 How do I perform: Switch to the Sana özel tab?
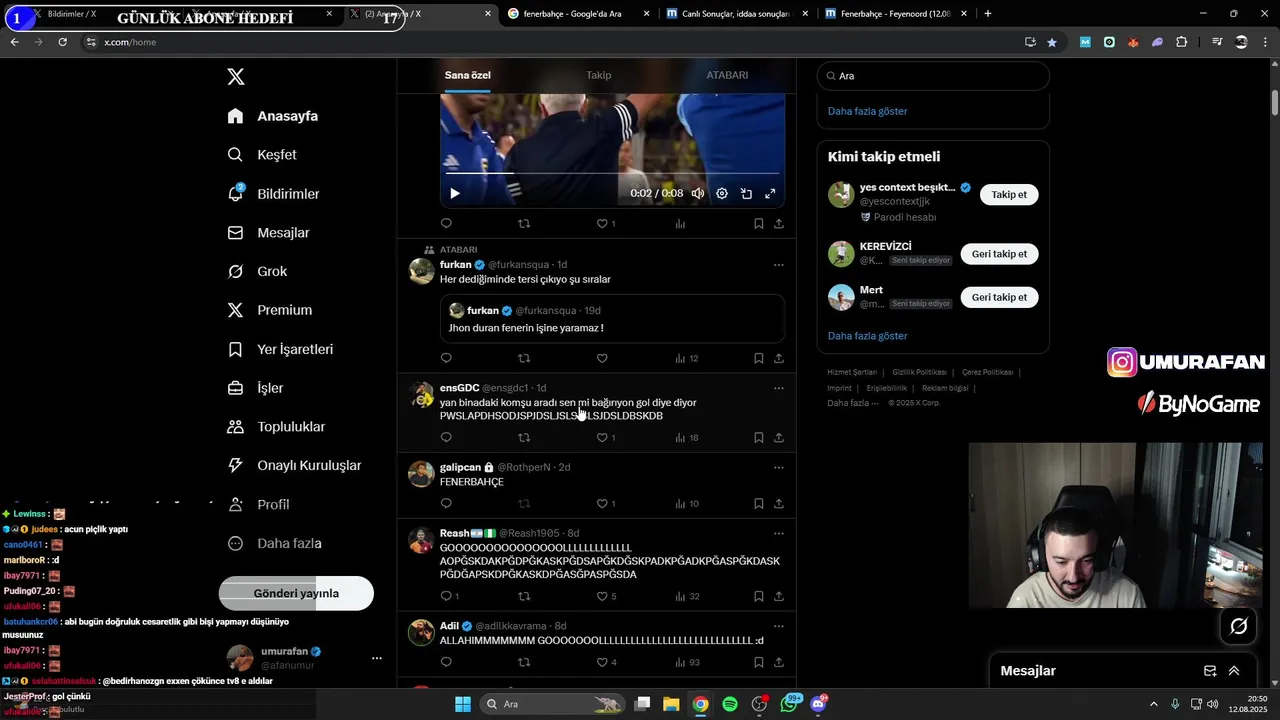(x=467, y=75)
